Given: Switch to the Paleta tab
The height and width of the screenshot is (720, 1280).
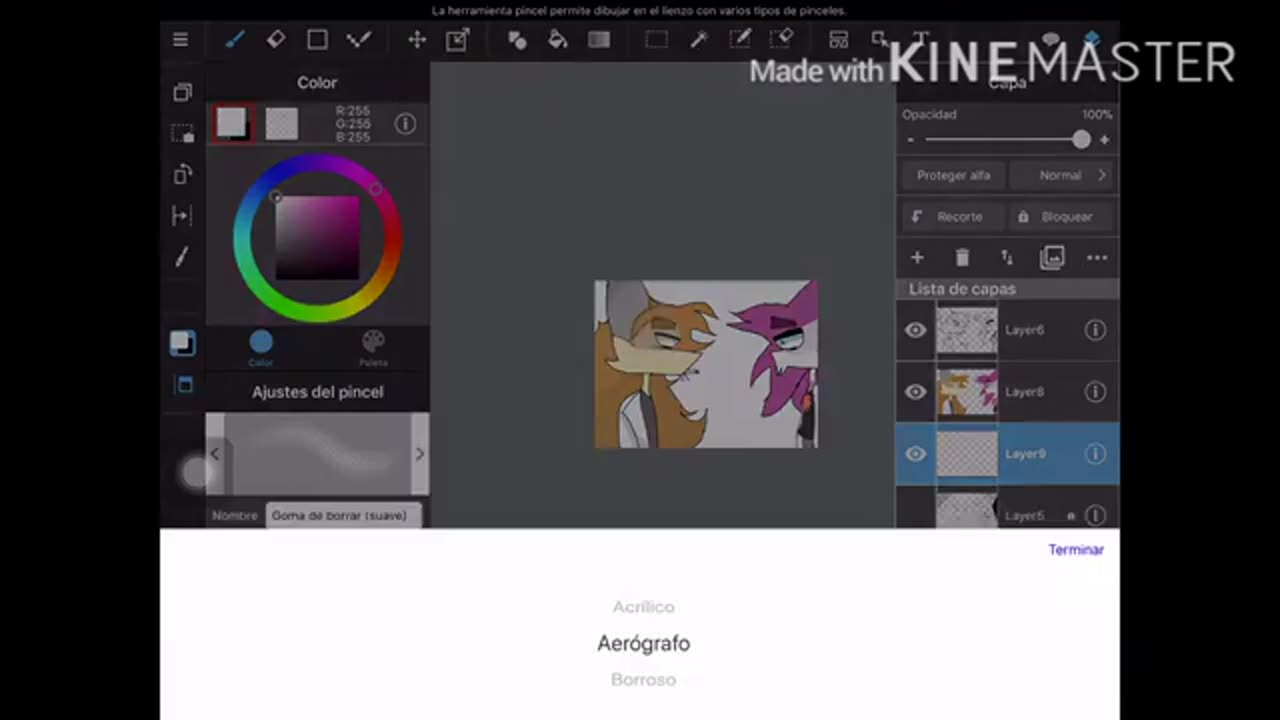Looking at the screenshot, I should click(373, 348).
